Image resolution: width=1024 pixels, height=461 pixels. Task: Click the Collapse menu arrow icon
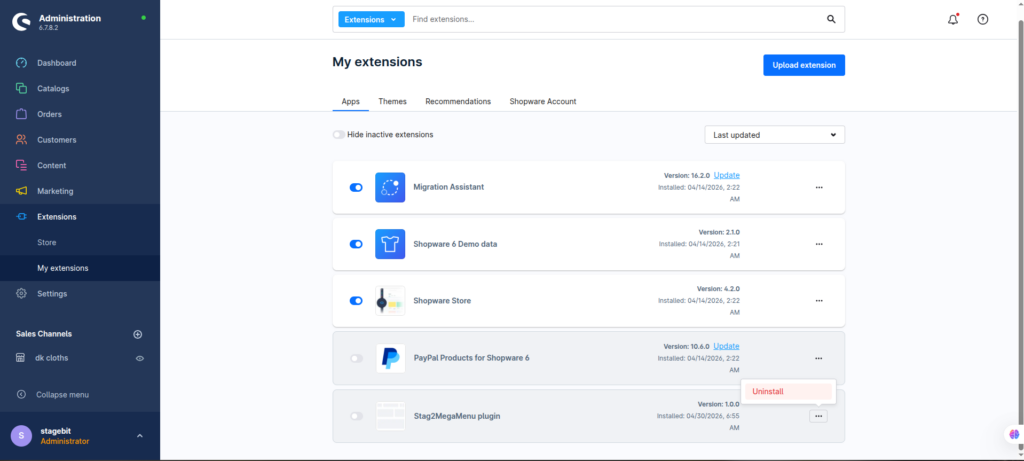point(22,394)
